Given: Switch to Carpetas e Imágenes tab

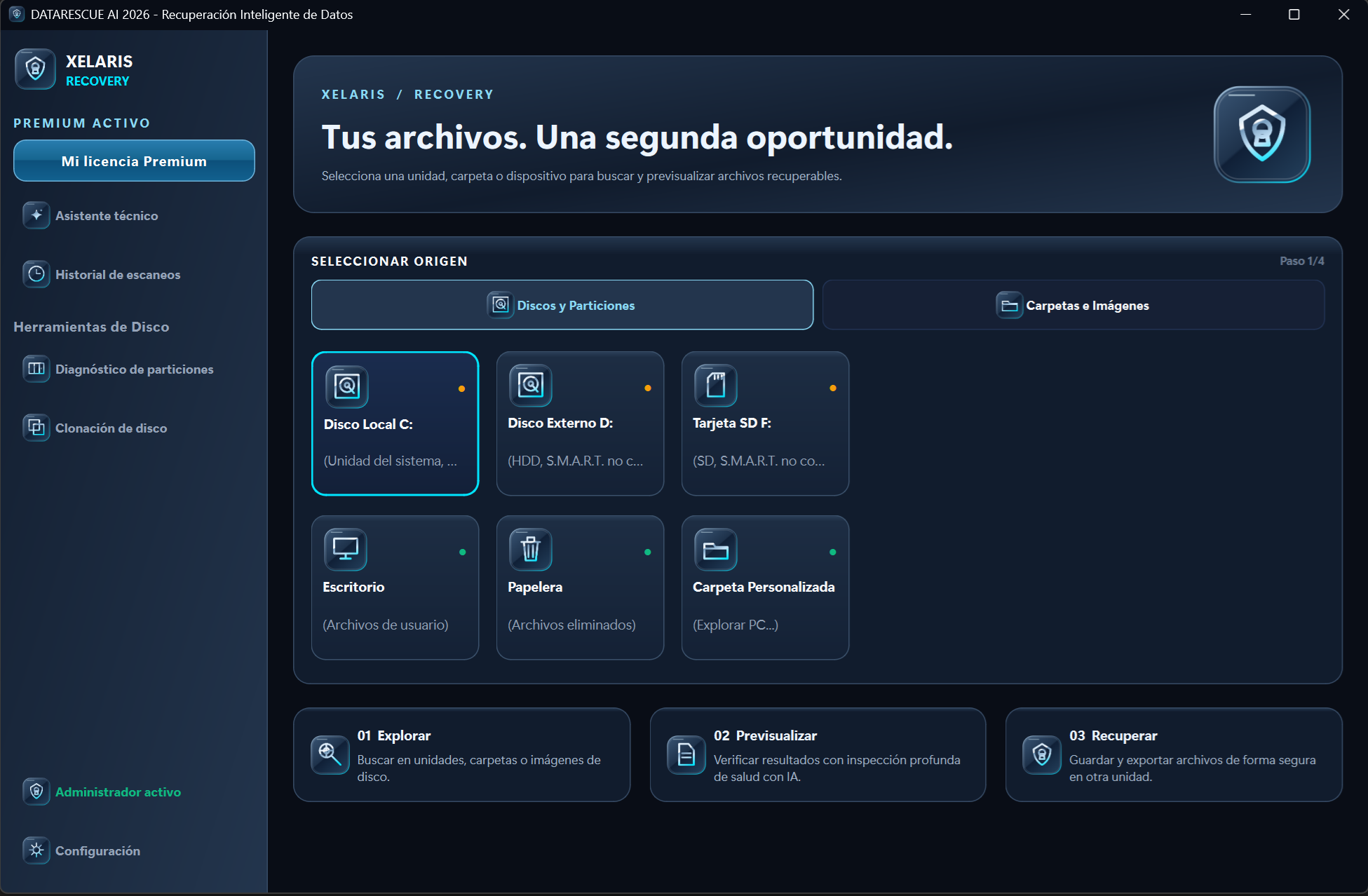Looking at the screenshot, I should point(1074,305).
